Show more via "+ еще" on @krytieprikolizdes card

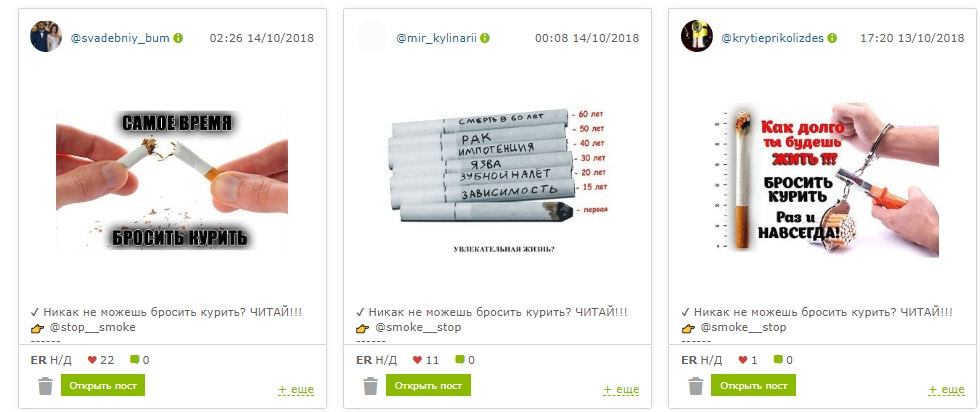tap(946, 389)
